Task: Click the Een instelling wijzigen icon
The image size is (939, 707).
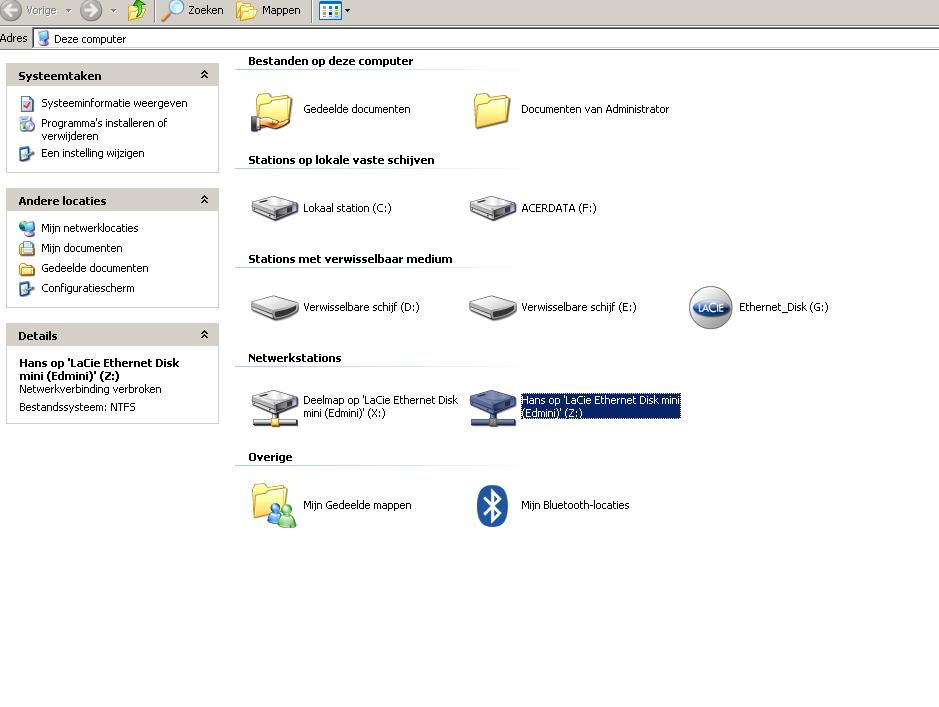Action: pyautogui.click(x=26, y=154)
